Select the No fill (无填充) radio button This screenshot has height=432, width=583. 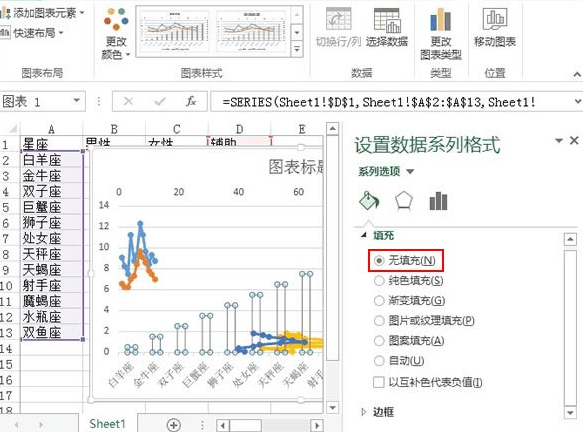379,261
